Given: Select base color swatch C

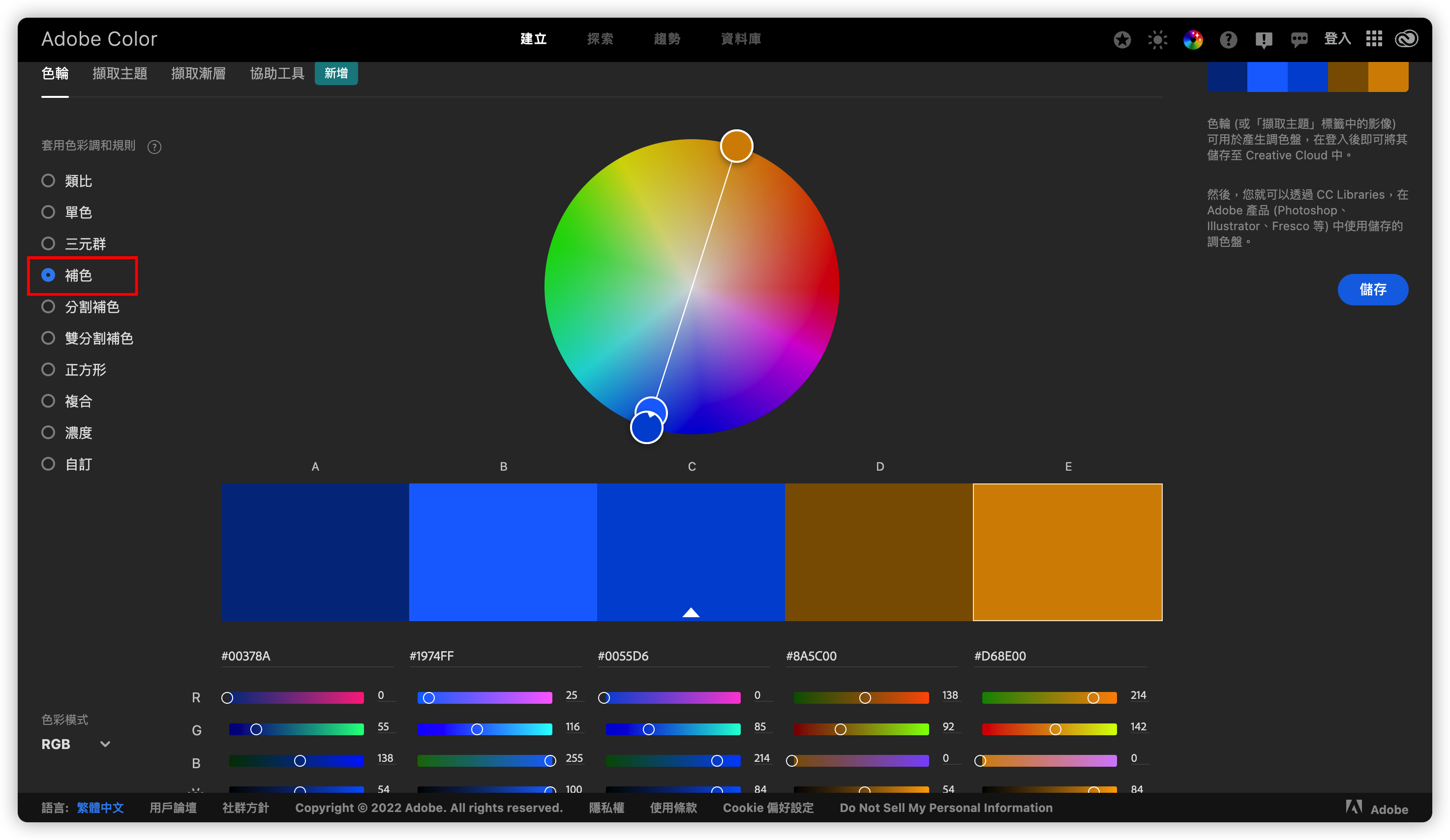Looking at the screenshot, I should (691, 552).
